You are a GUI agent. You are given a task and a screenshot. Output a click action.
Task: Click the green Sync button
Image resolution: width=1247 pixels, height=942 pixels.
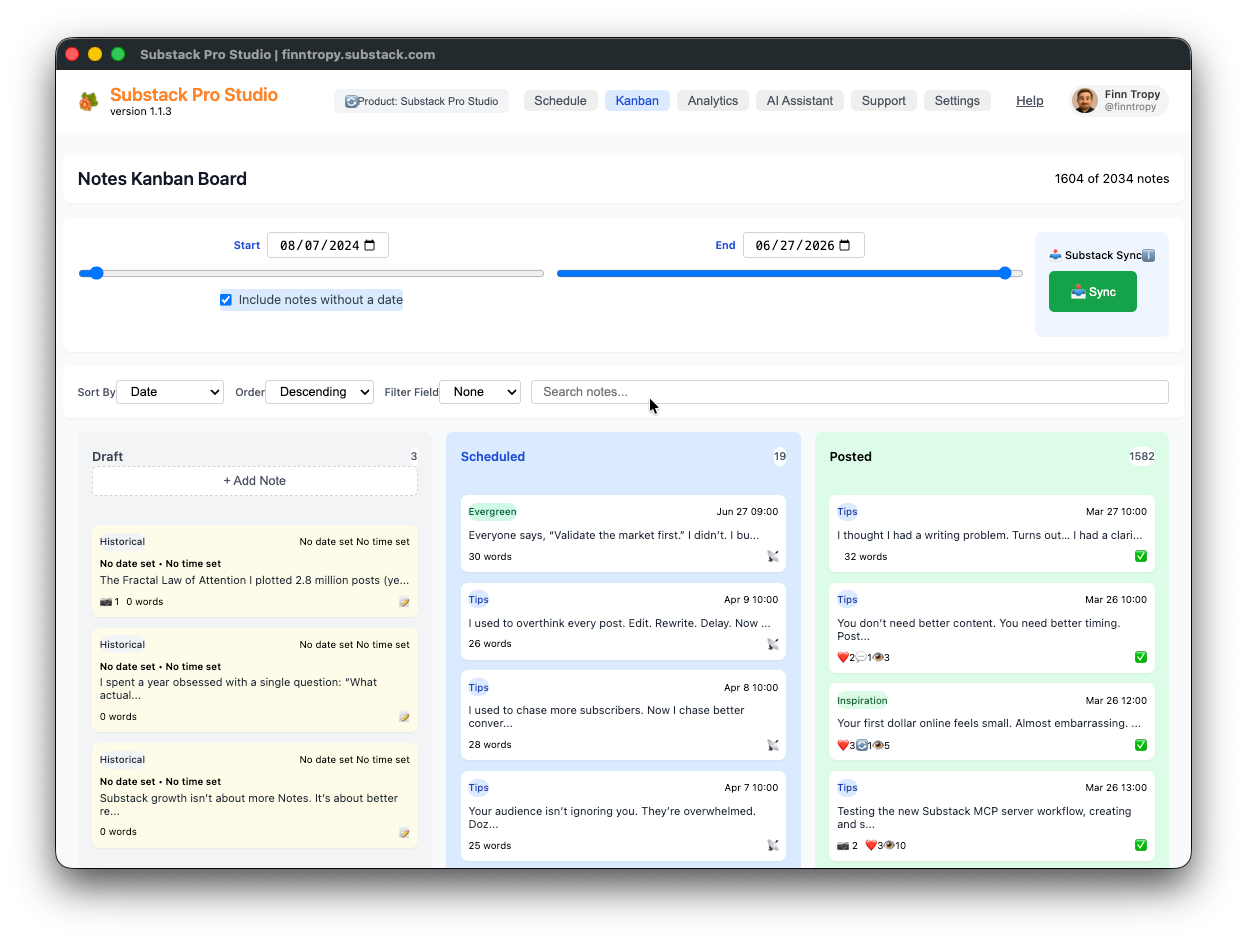(x=1093, y=292)
